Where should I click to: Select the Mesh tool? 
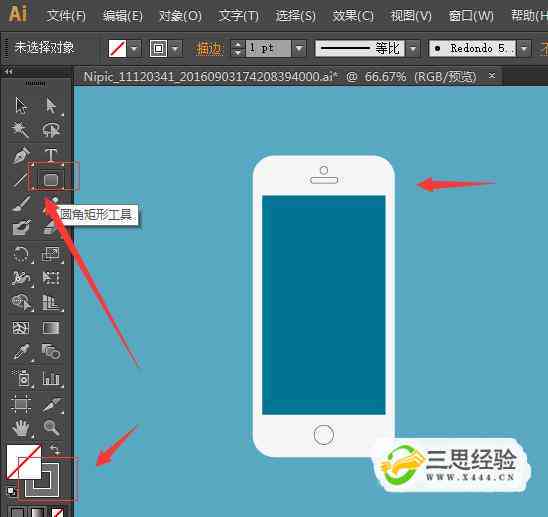coord(21,328)
